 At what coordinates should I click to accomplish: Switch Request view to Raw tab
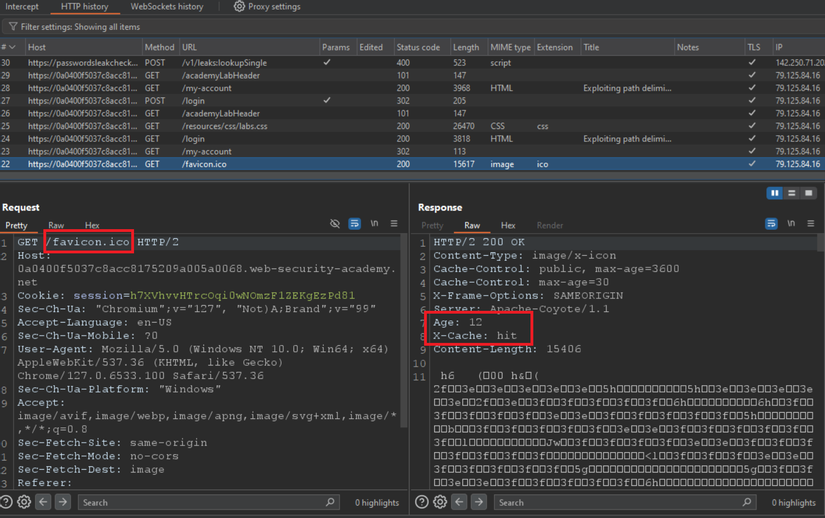click(56, 225)
